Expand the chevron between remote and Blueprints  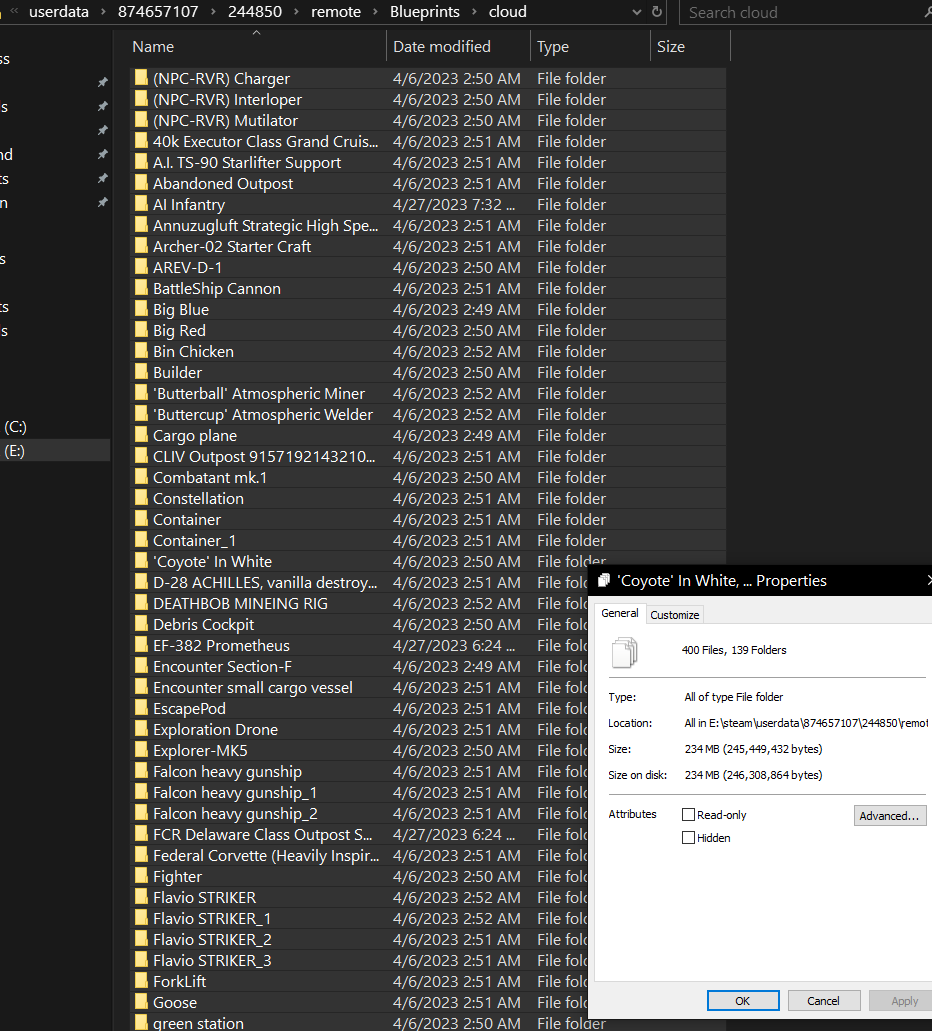pyautogui.click(x=376, y=12)
